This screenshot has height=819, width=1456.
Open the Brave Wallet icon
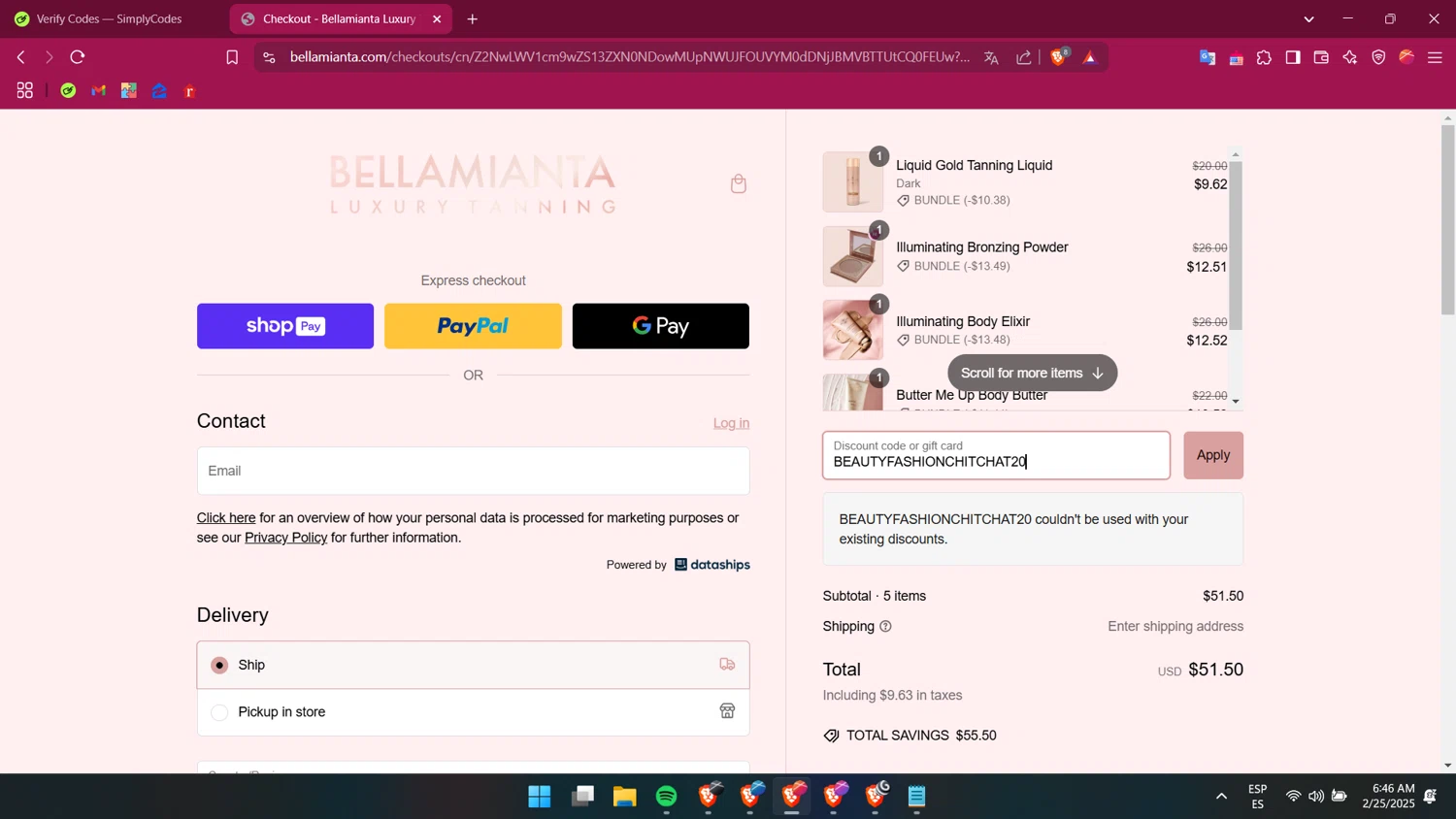(x=1321, y=57)
